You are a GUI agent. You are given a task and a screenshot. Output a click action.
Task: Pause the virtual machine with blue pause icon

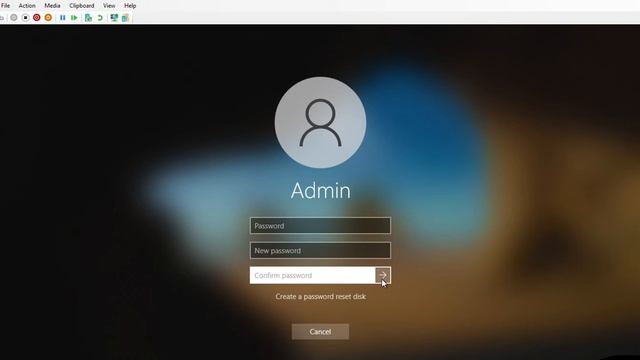(x=62, y=18)
